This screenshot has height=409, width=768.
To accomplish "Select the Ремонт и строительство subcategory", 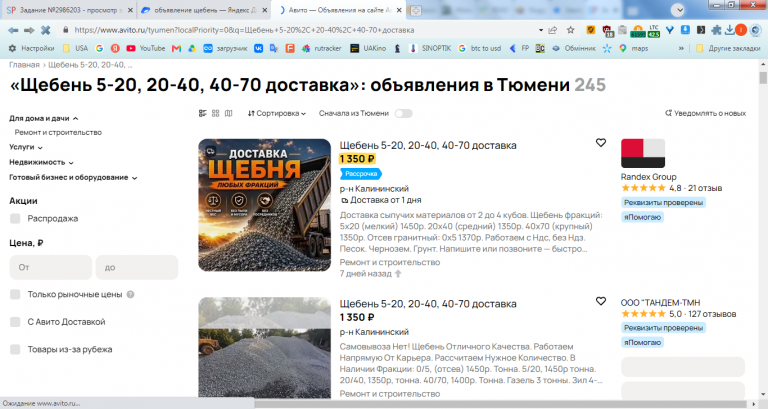I will [58, 132].
